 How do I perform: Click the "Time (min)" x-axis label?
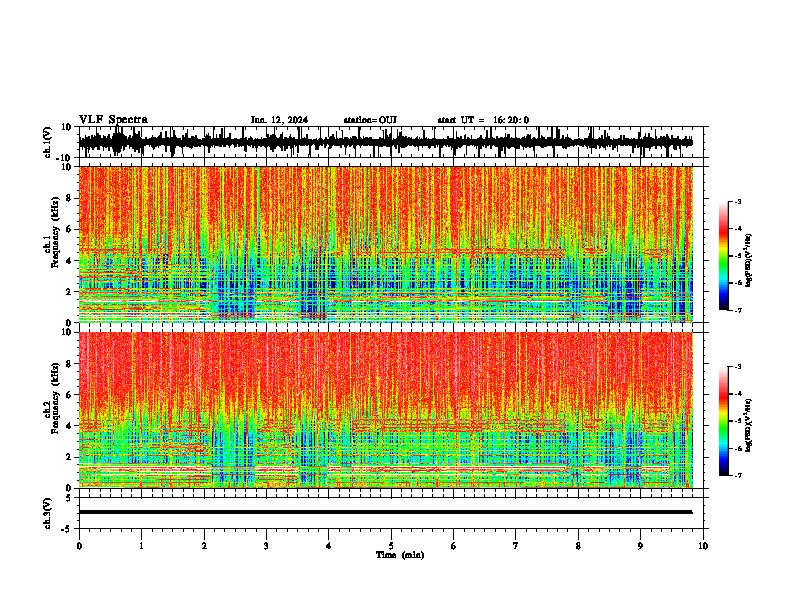[400, 555]
